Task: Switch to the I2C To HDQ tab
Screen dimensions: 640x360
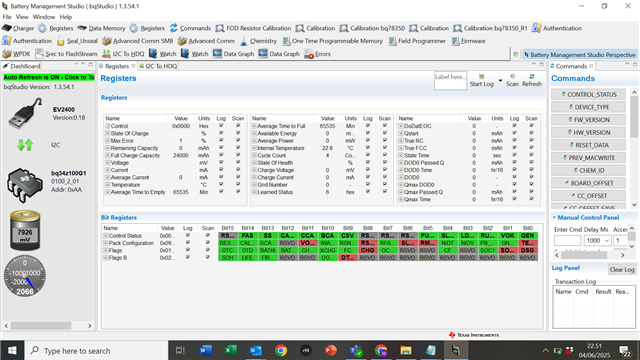Action: pyautogui.click(x=158, y=66)
